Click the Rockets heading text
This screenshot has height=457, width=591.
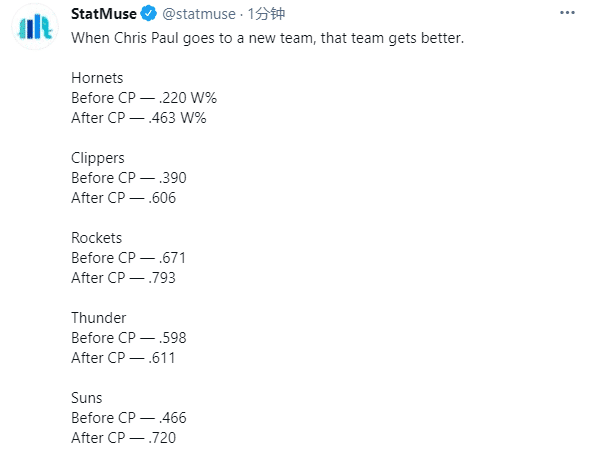click(96, 238)
